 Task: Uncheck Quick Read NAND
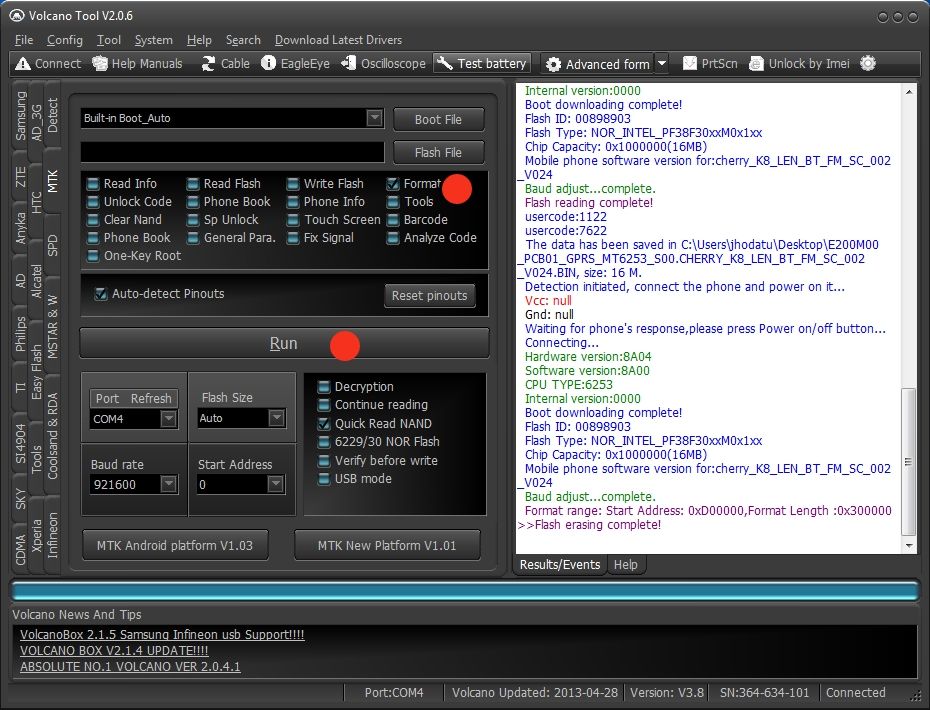pyautogui.click(x=324, y=424)
